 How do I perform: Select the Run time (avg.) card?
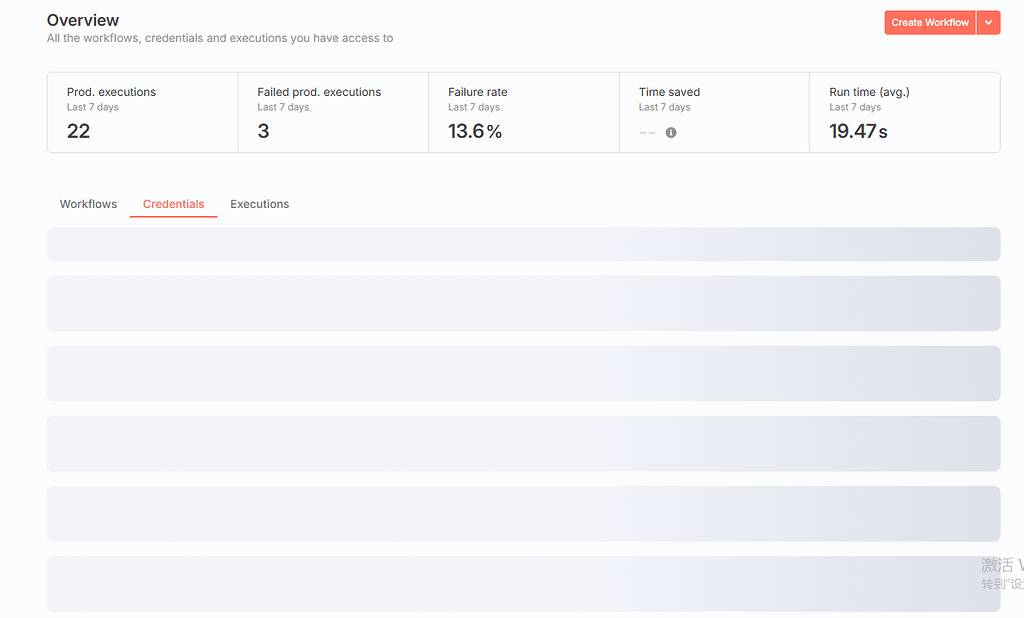[x=904, y=112]
